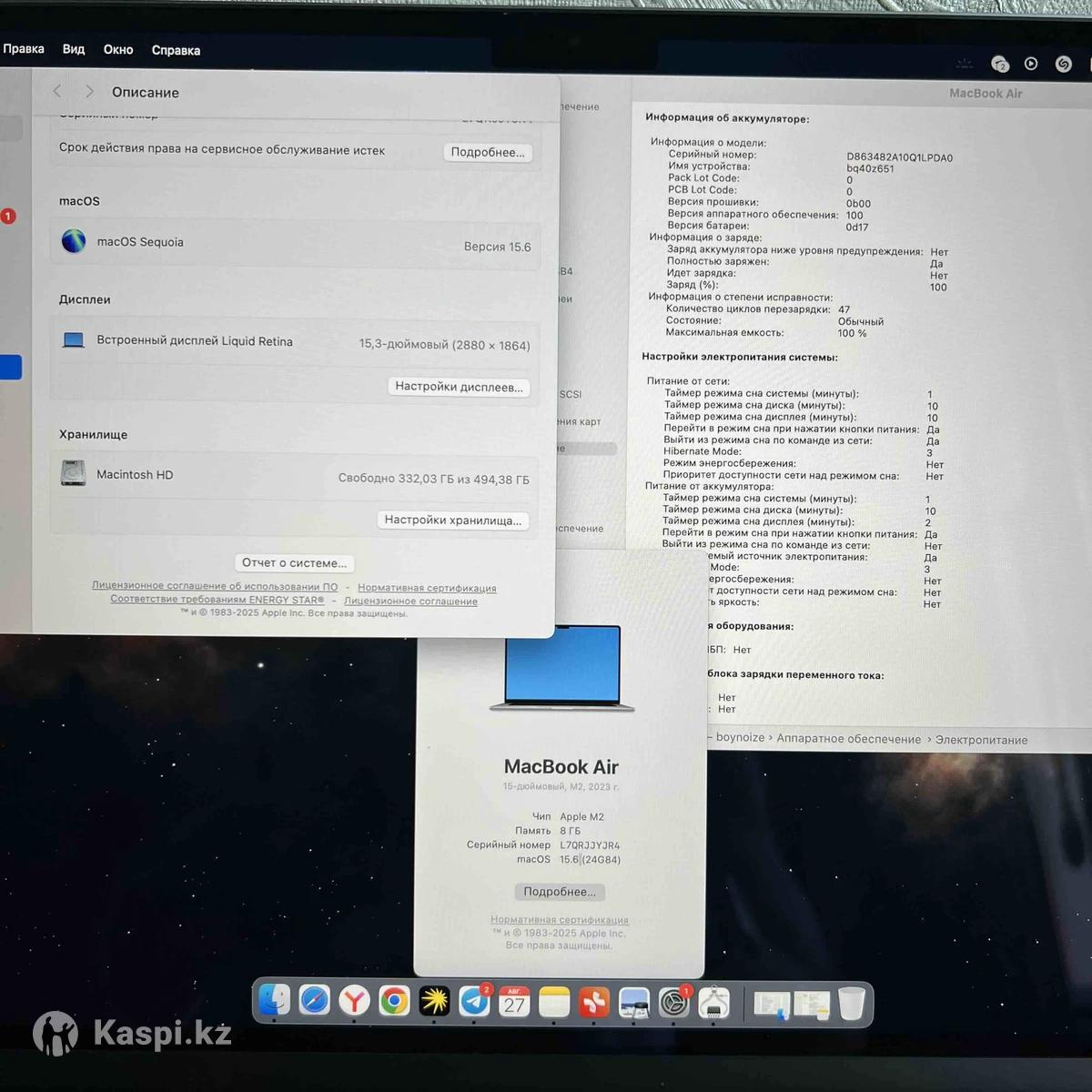Open Yandex Browser in the Dock
This screenshot has width=1092, height=1092.
(355, 1002)
